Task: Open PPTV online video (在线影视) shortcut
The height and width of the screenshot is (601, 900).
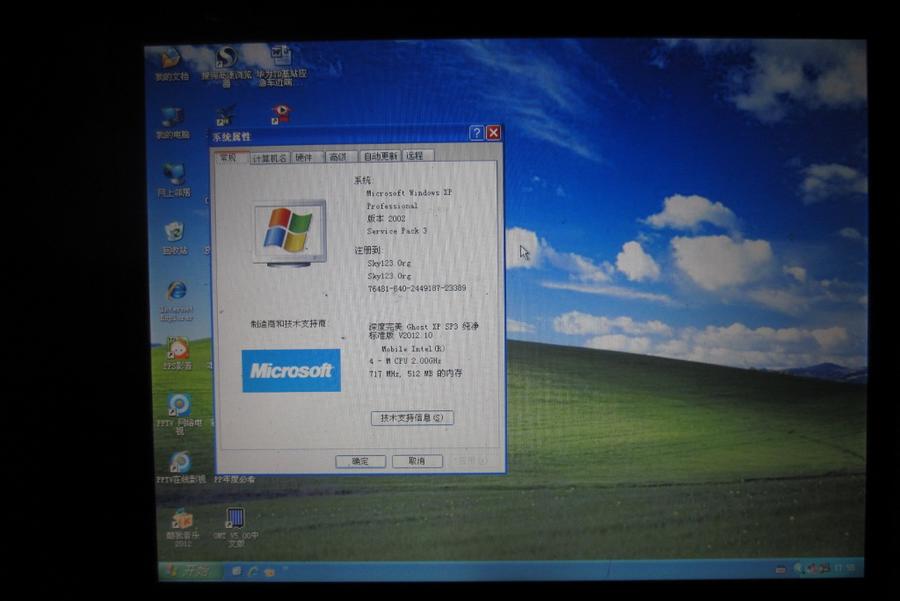Action: click(x=180, y=467)
